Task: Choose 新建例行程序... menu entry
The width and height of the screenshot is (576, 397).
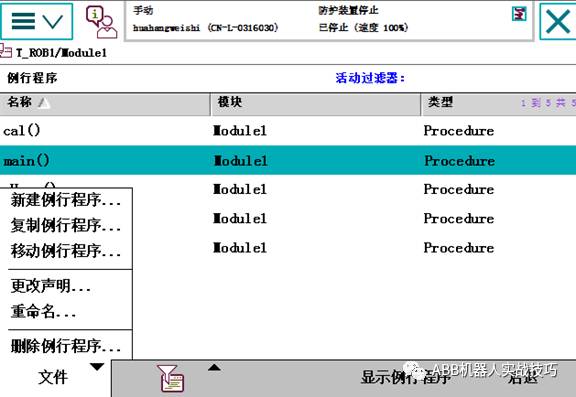Action: (x=66, y=201)
